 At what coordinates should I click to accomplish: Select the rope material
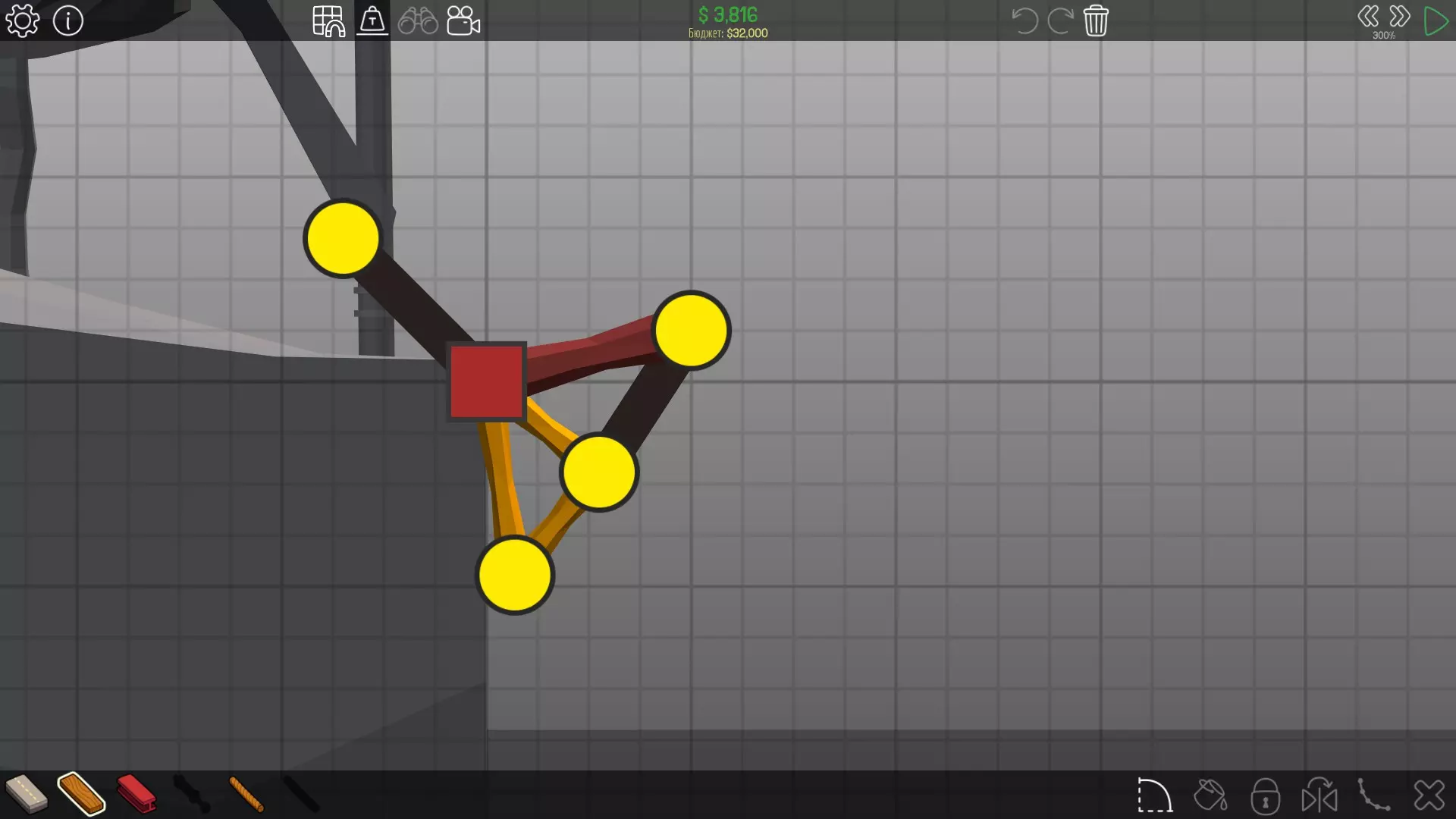pos(246,794)
